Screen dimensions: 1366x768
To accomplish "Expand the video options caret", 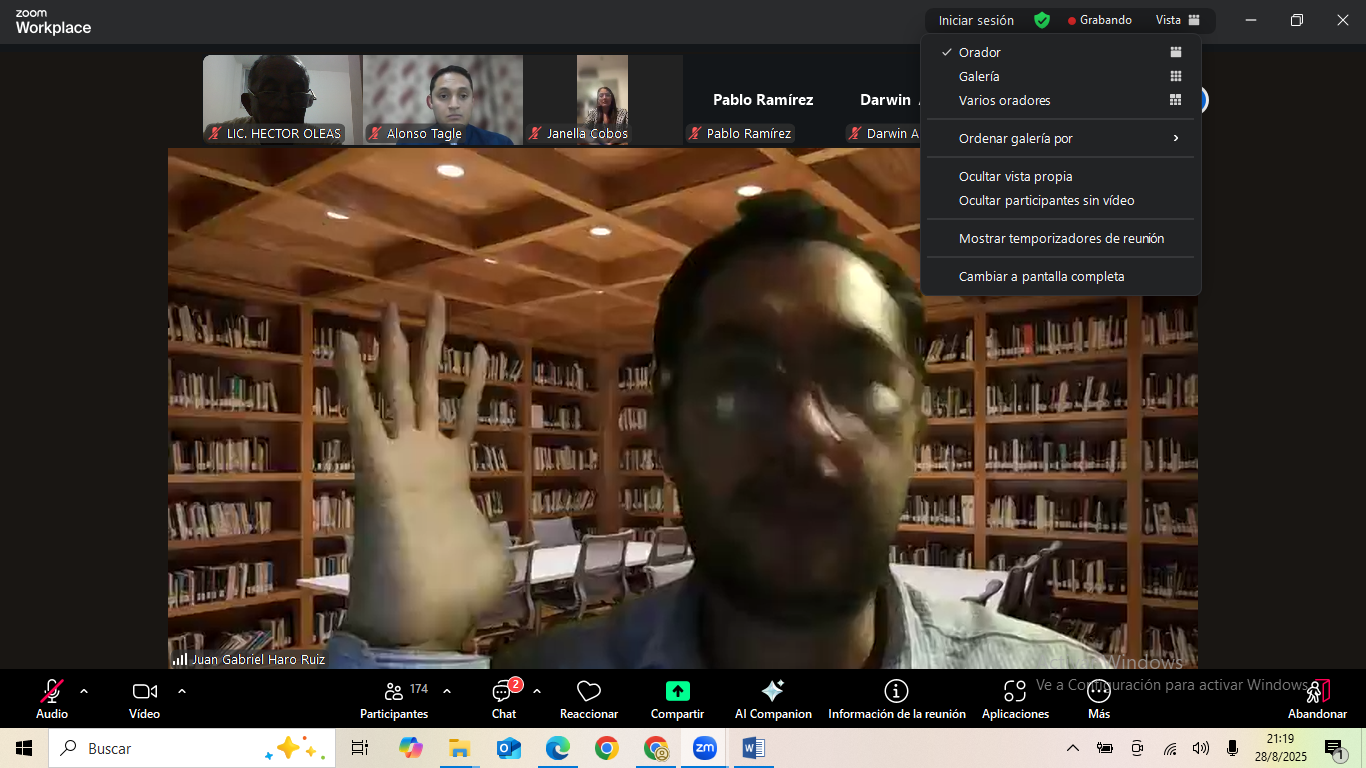I will pyautogui.click(x=182, y=691).
